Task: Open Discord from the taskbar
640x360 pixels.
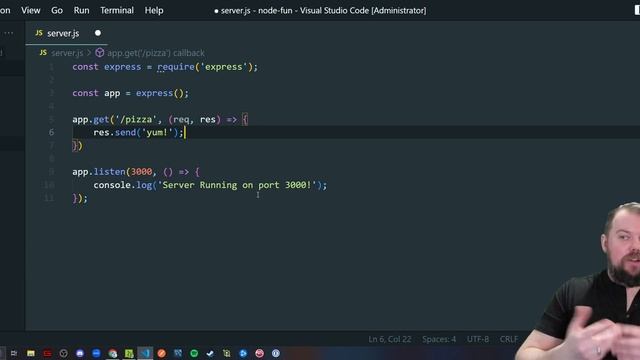Action: (80, 353)
